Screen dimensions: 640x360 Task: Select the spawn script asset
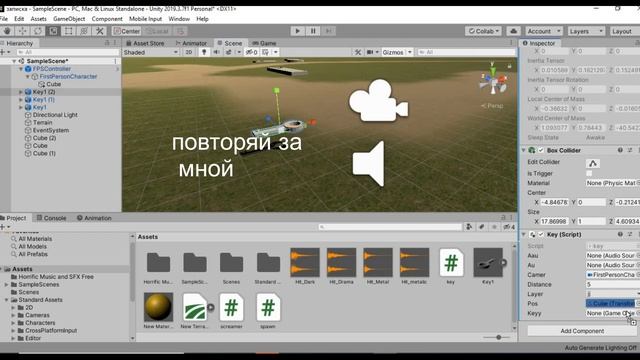[x=268, y=311]
